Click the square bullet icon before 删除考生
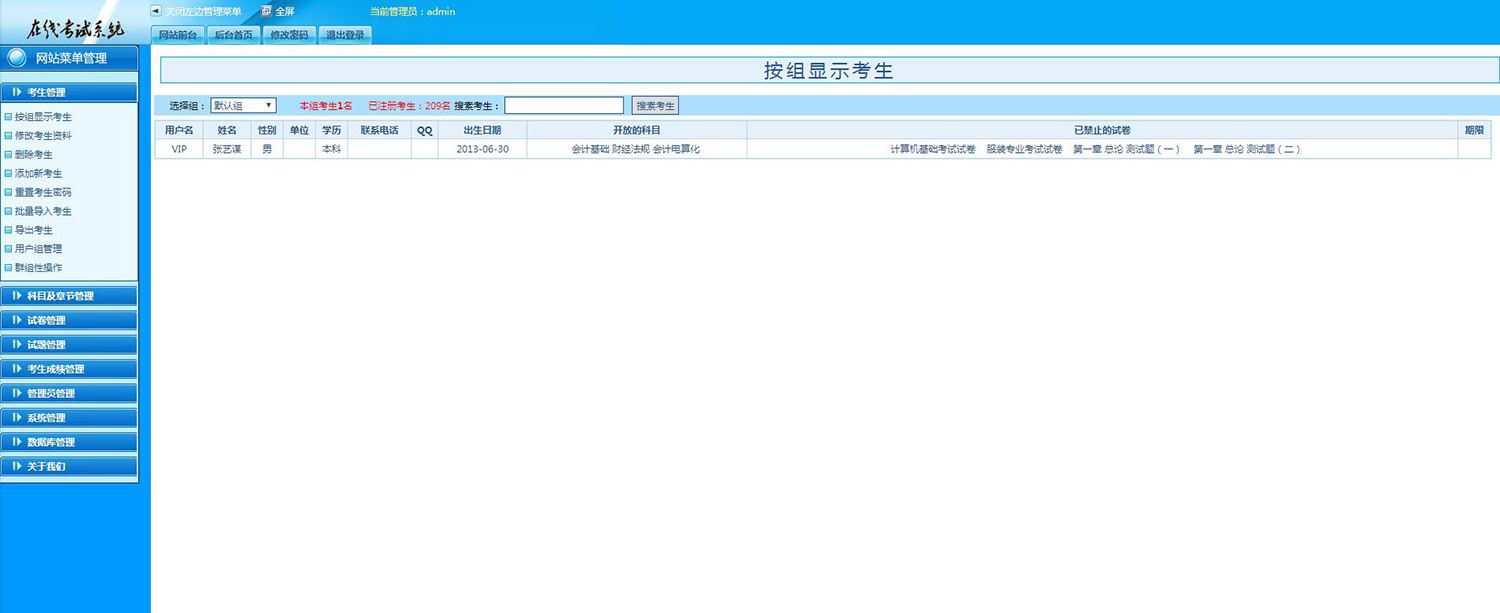The image size is (1500, 613). click(x=8, y=155)
